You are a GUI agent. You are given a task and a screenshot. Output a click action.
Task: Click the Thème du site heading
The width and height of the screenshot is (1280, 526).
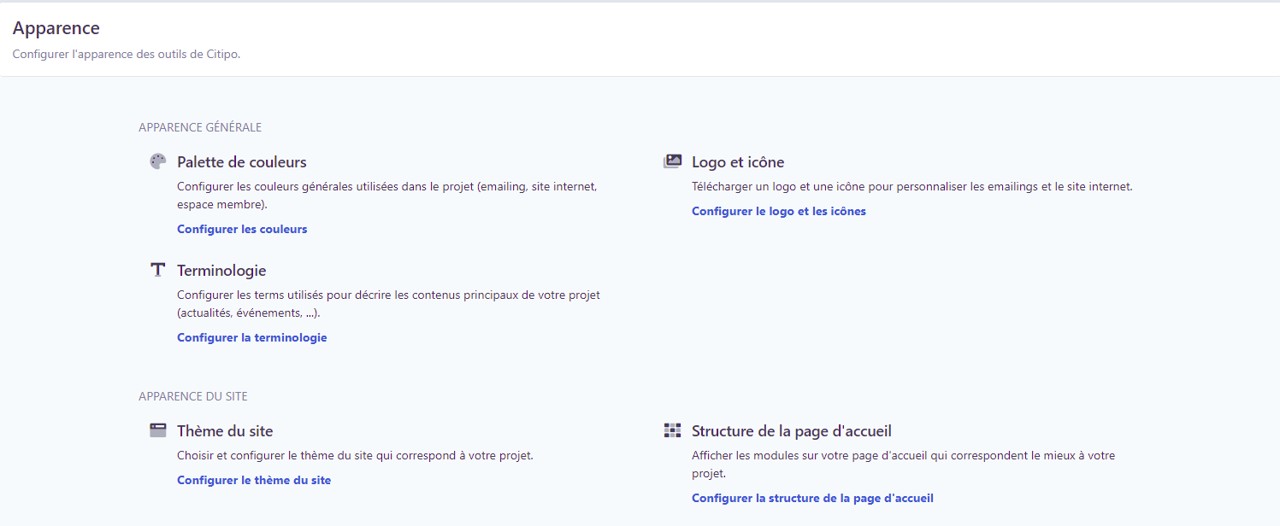point(225,431)
